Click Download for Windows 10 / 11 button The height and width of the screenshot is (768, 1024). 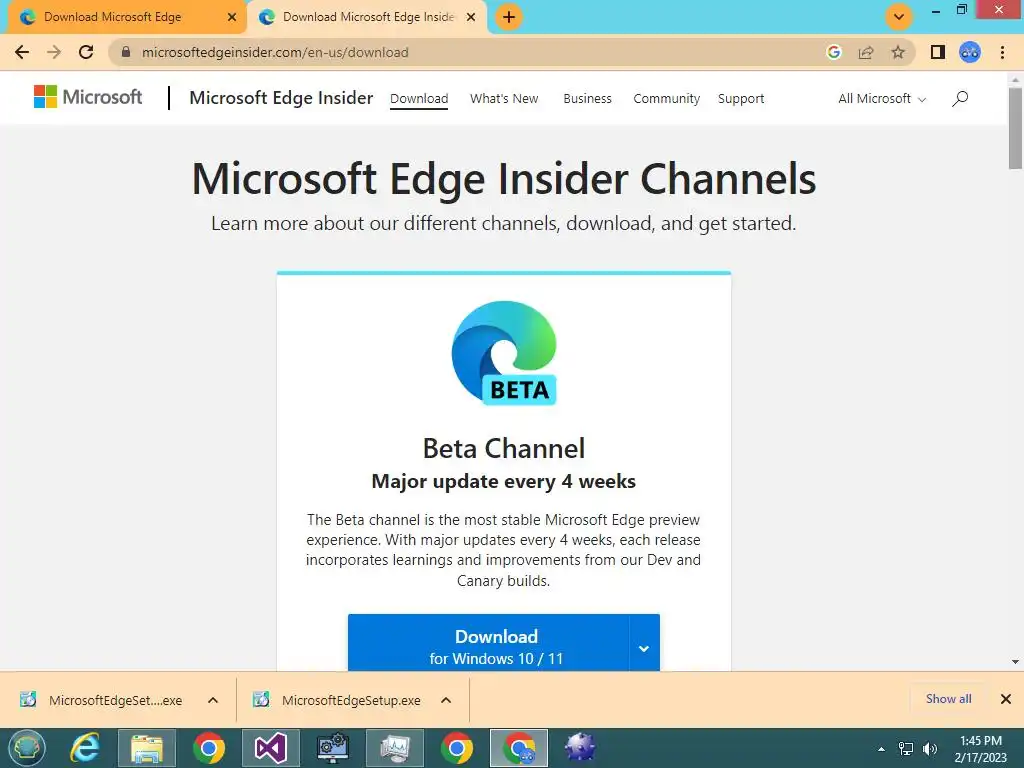(488, 643)
